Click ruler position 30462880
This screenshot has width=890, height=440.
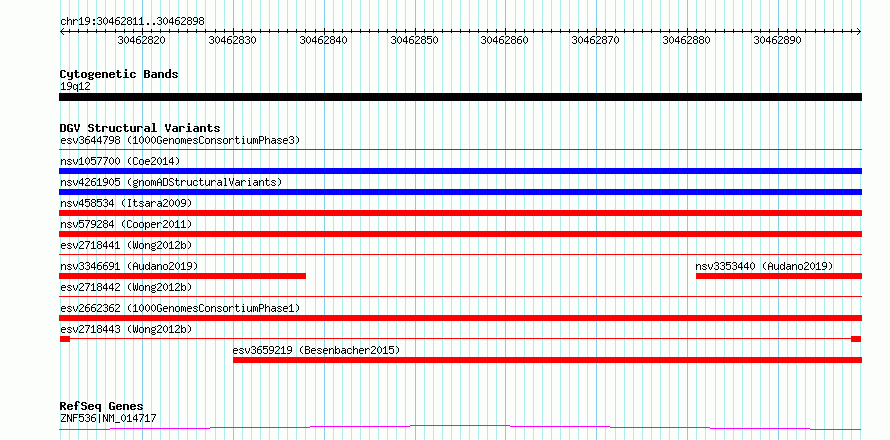point(687,40)
